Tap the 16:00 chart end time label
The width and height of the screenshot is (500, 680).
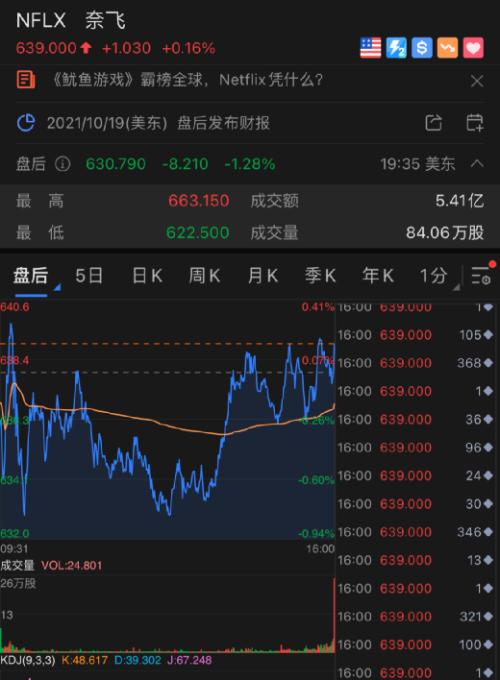click(x=320, y=549)
